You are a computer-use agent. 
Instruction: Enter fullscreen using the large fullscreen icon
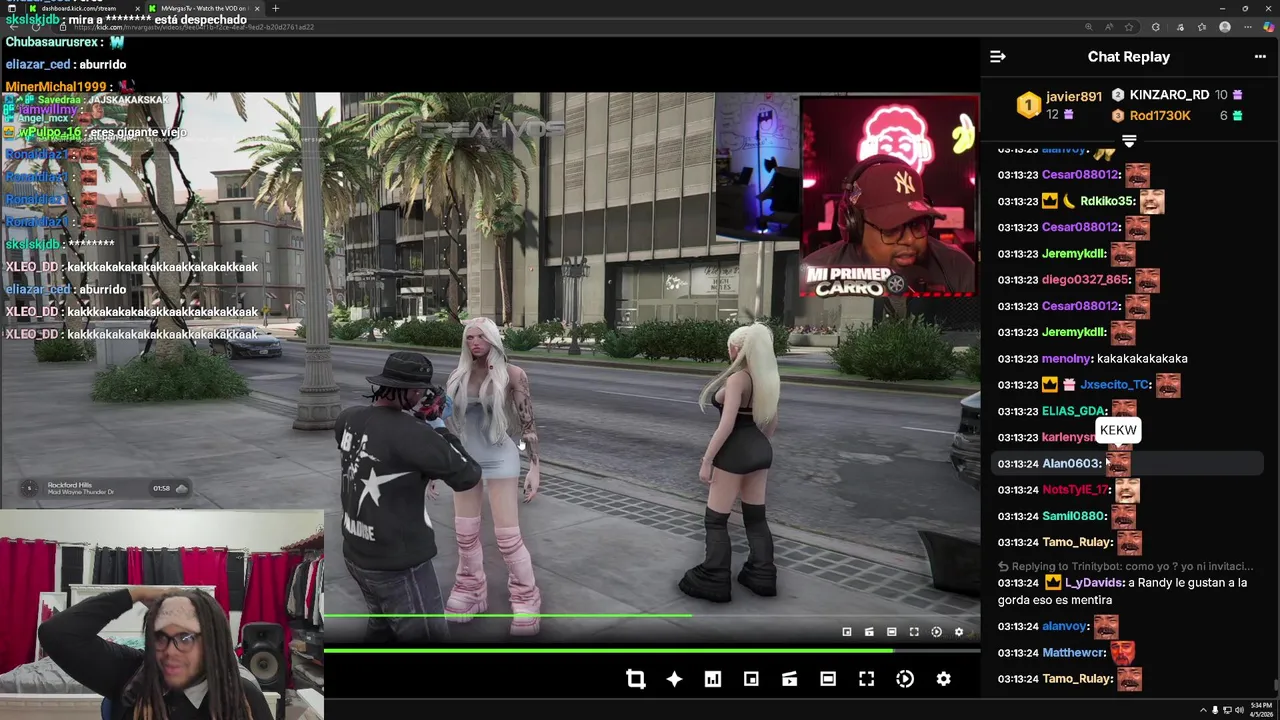click(866, 679)
